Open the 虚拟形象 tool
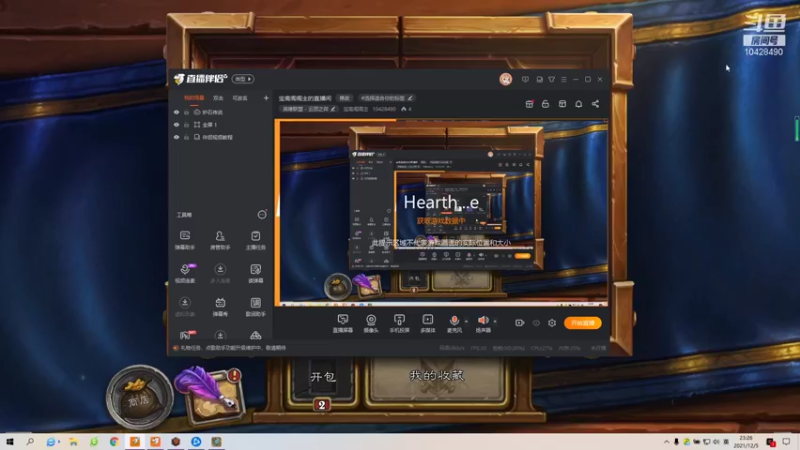Viewport: 800px width, 450px height. click(x=185, y=307)
